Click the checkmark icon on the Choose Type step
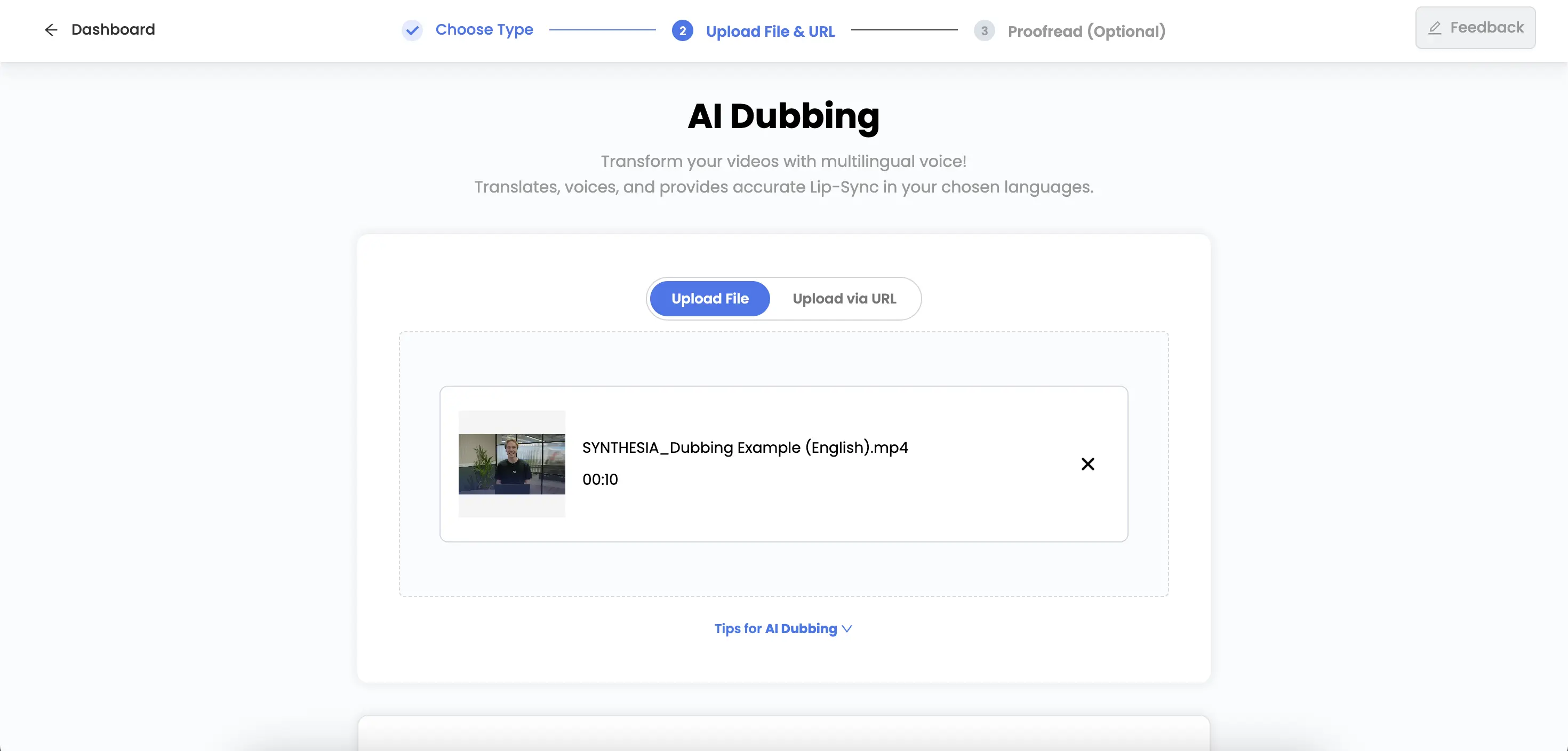1568x751 pixels. [412, 30]
